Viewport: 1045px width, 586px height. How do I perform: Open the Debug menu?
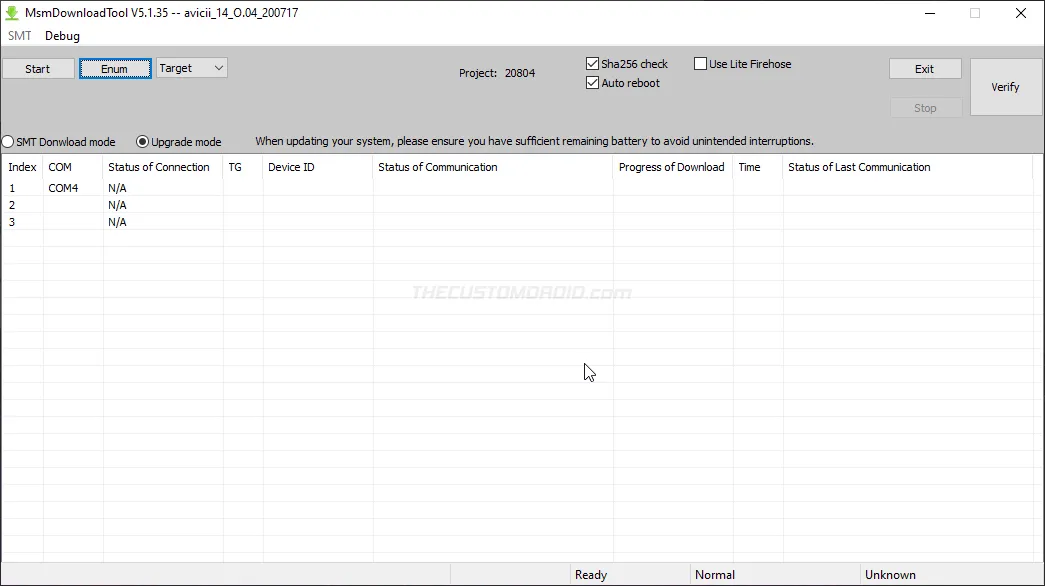[x=62, y=35]
